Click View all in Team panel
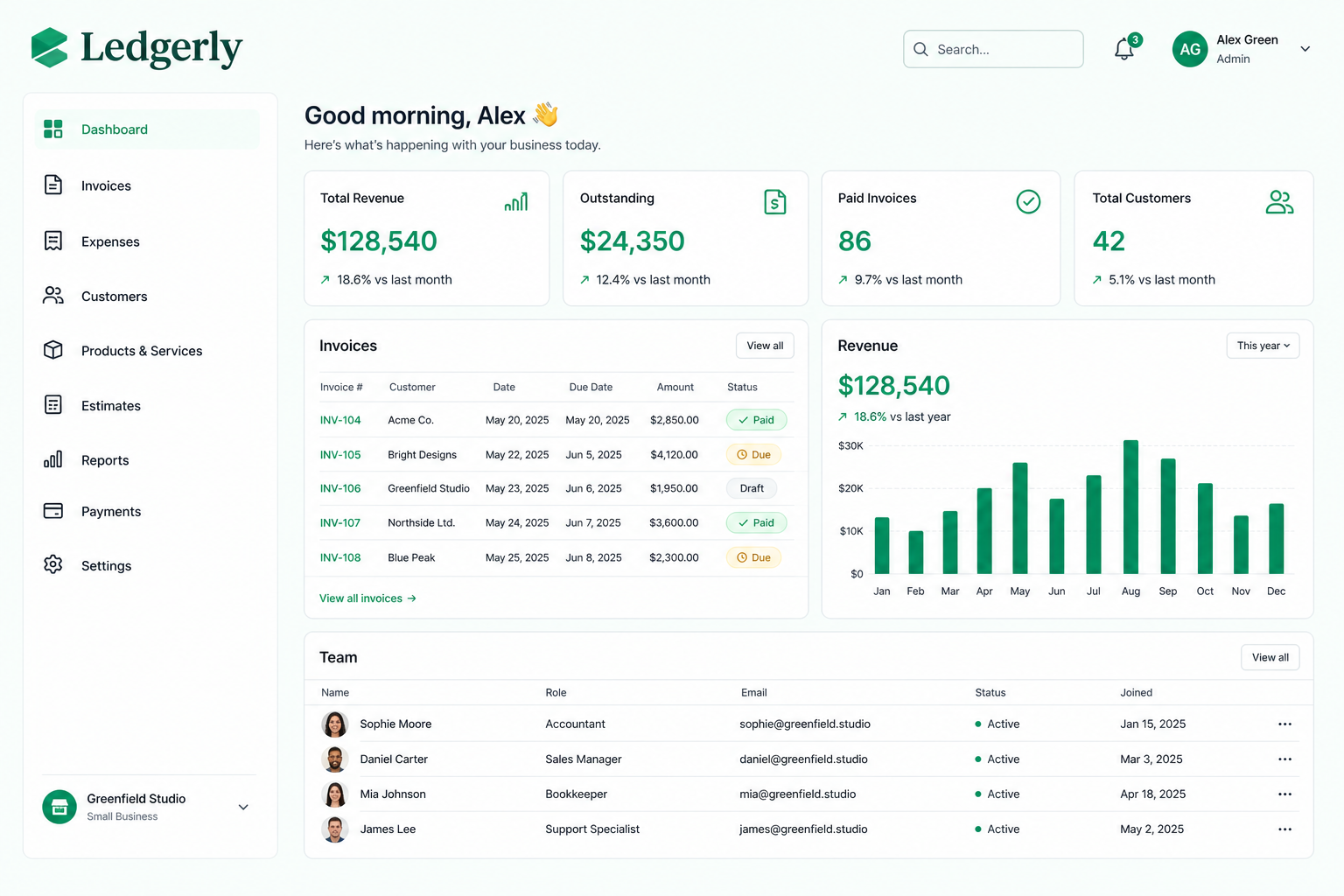The image size is (1344, 896). pos(1270,657)
